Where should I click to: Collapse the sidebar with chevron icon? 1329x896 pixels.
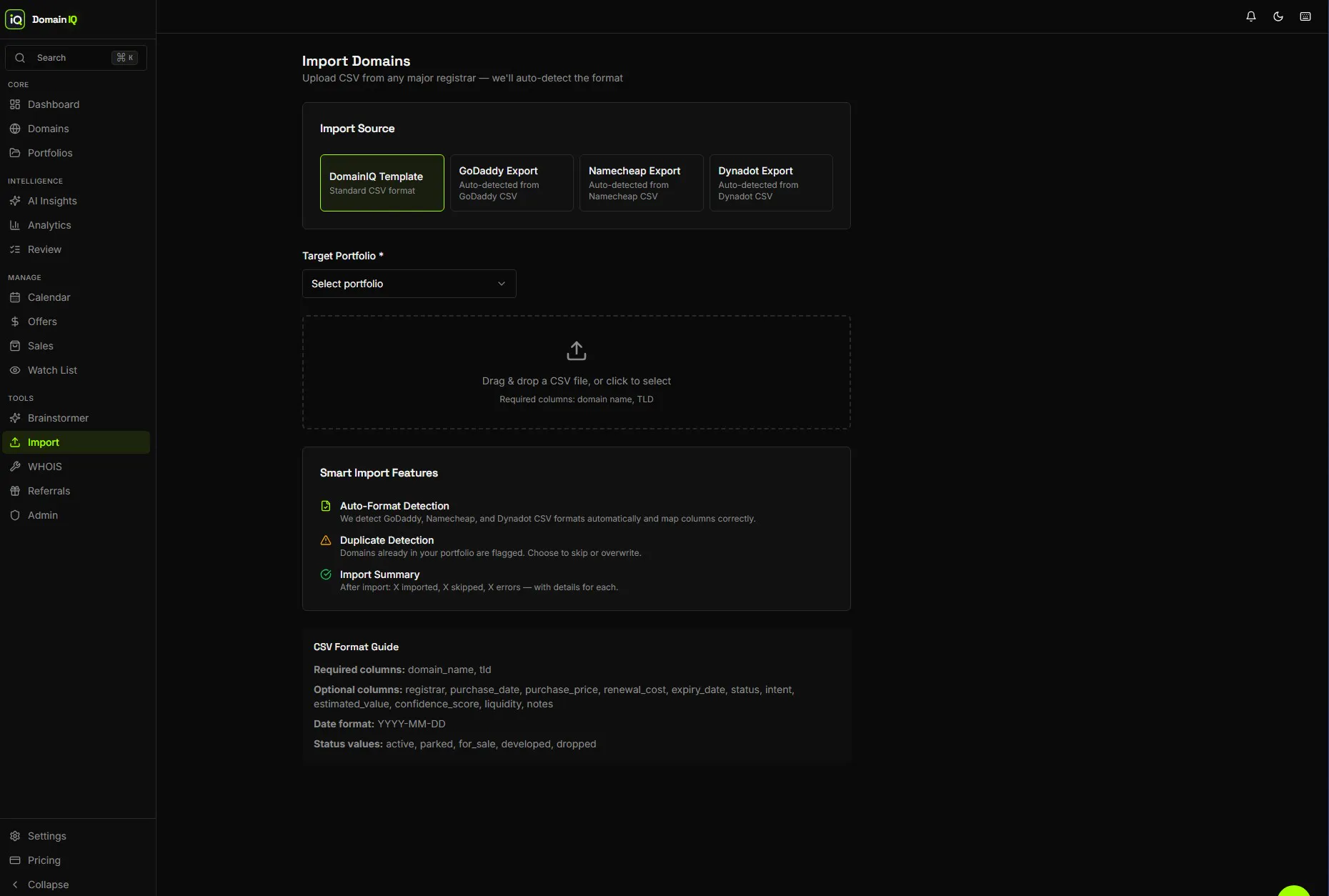(x=15, y=885)
